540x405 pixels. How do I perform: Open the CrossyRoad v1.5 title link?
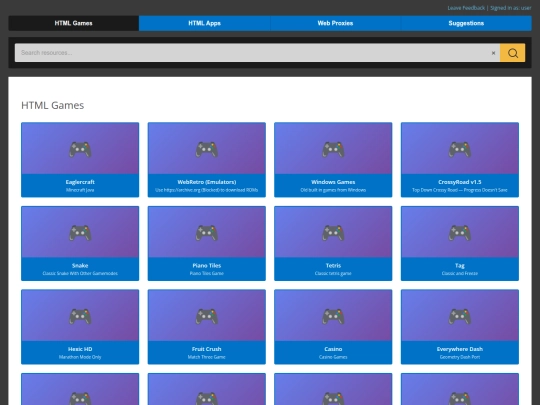point(460,182)
